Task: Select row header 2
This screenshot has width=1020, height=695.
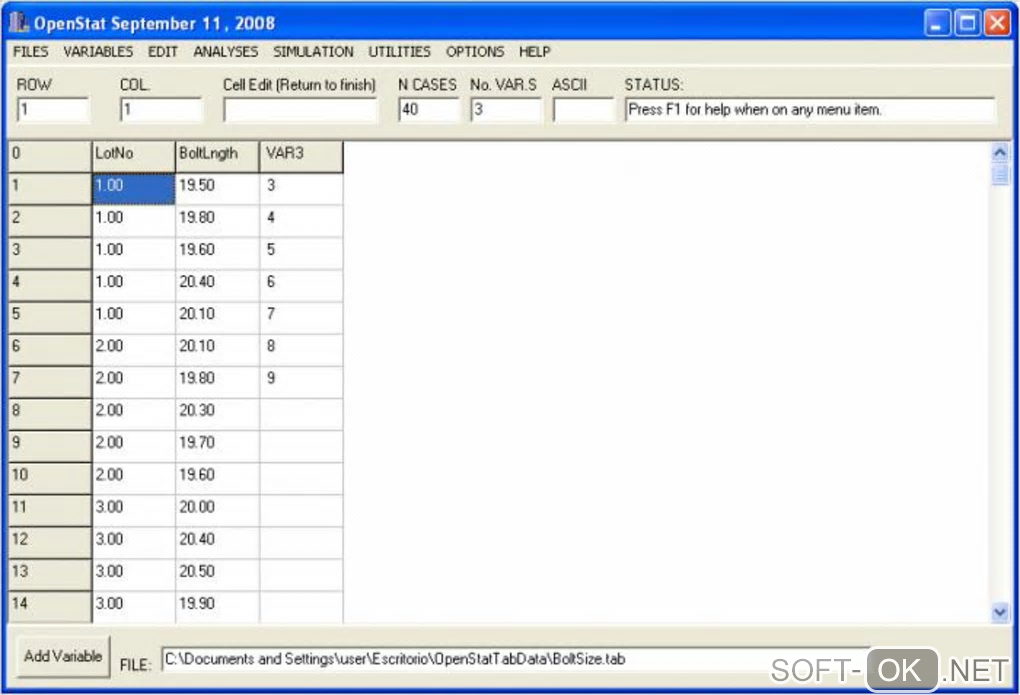Action: 50,221
